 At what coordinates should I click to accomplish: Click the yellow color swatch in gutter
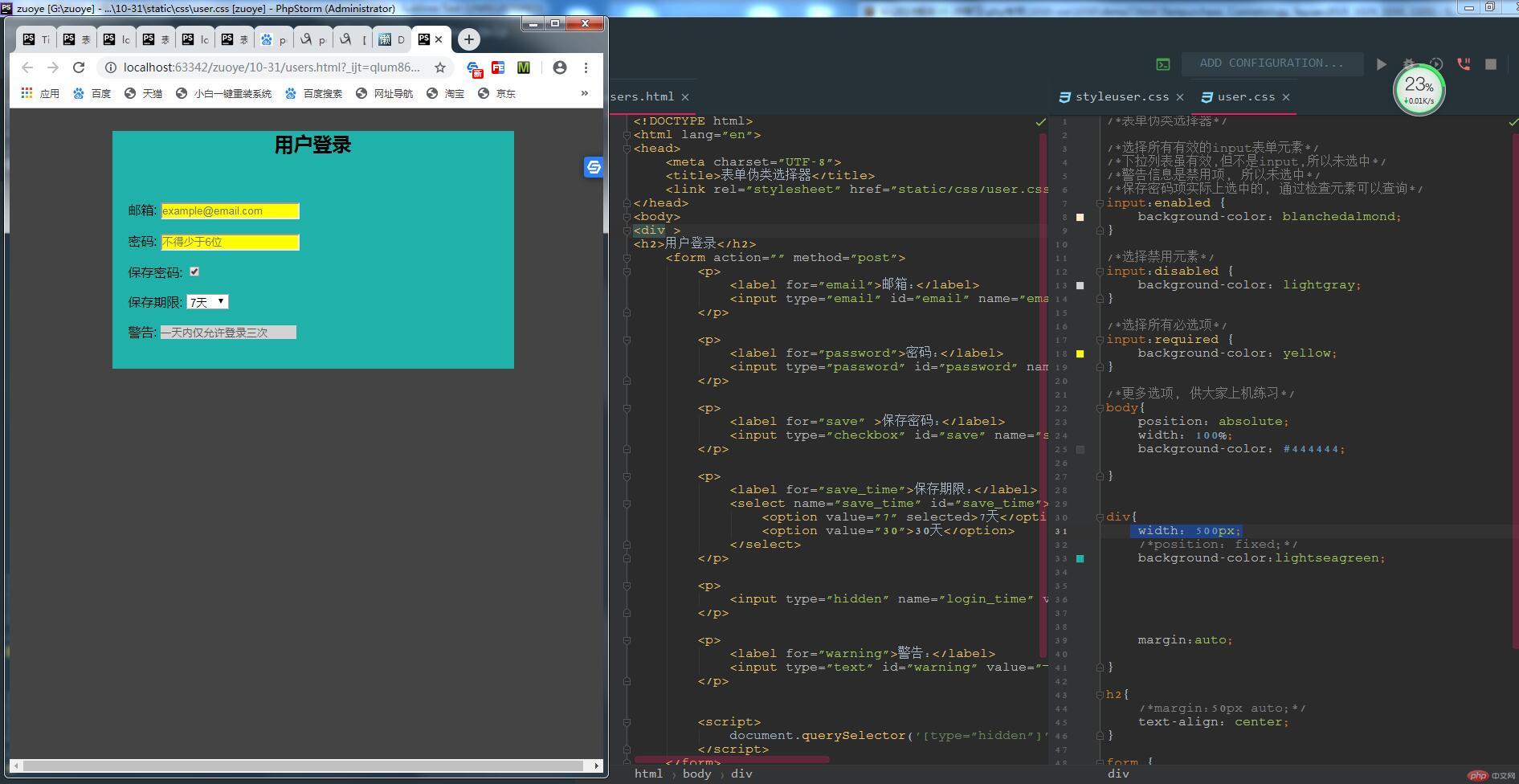coord(1080,353)
